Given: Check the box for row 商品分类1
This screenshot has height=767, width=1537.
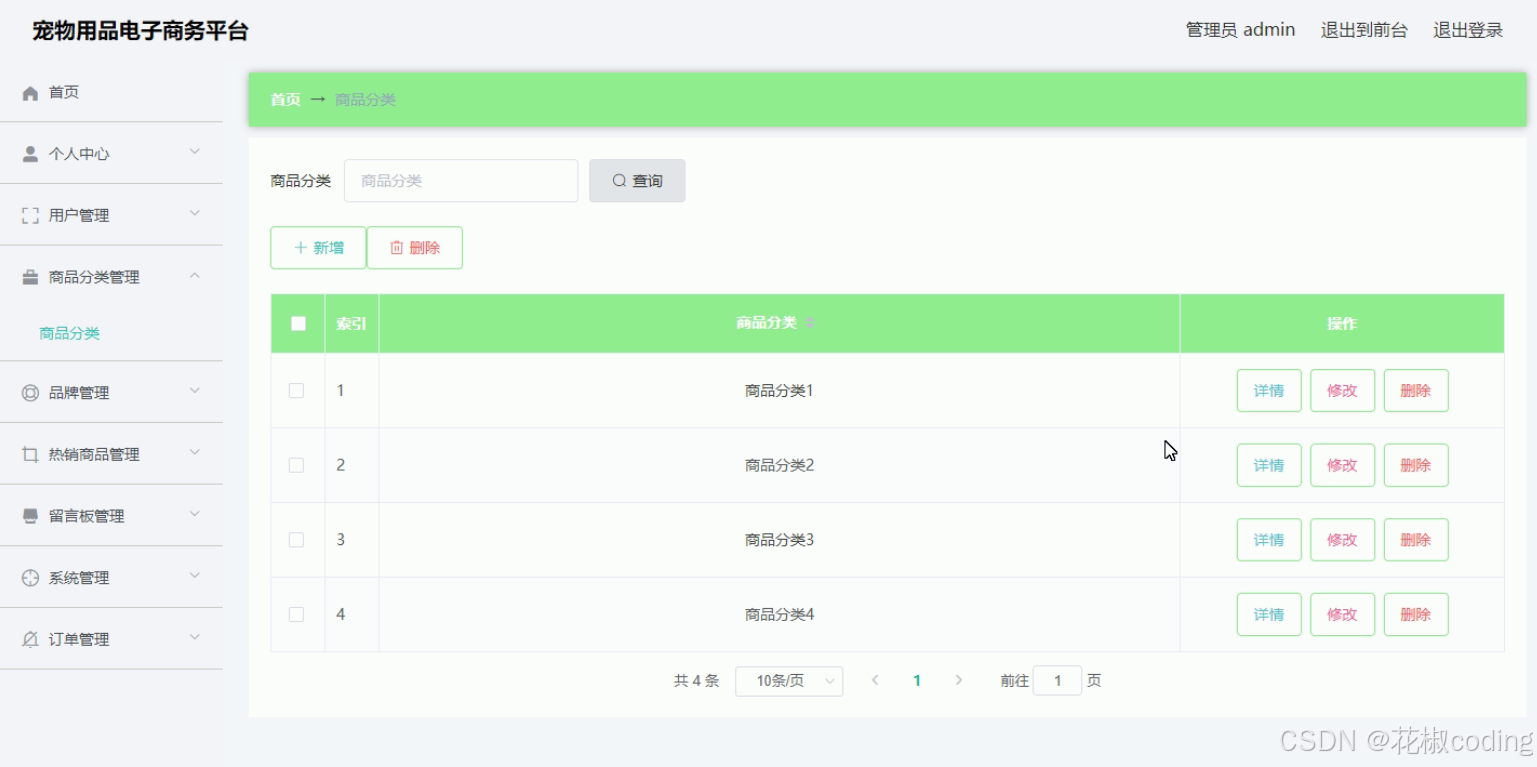Looking at the screenshot, I should click(x=296, y=391).
